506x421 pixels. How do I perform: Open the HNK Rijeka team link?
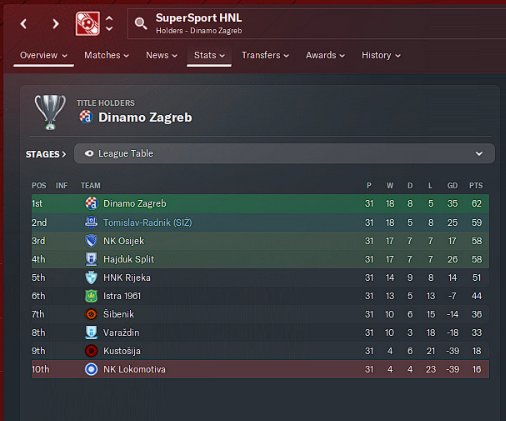point(127,278)
